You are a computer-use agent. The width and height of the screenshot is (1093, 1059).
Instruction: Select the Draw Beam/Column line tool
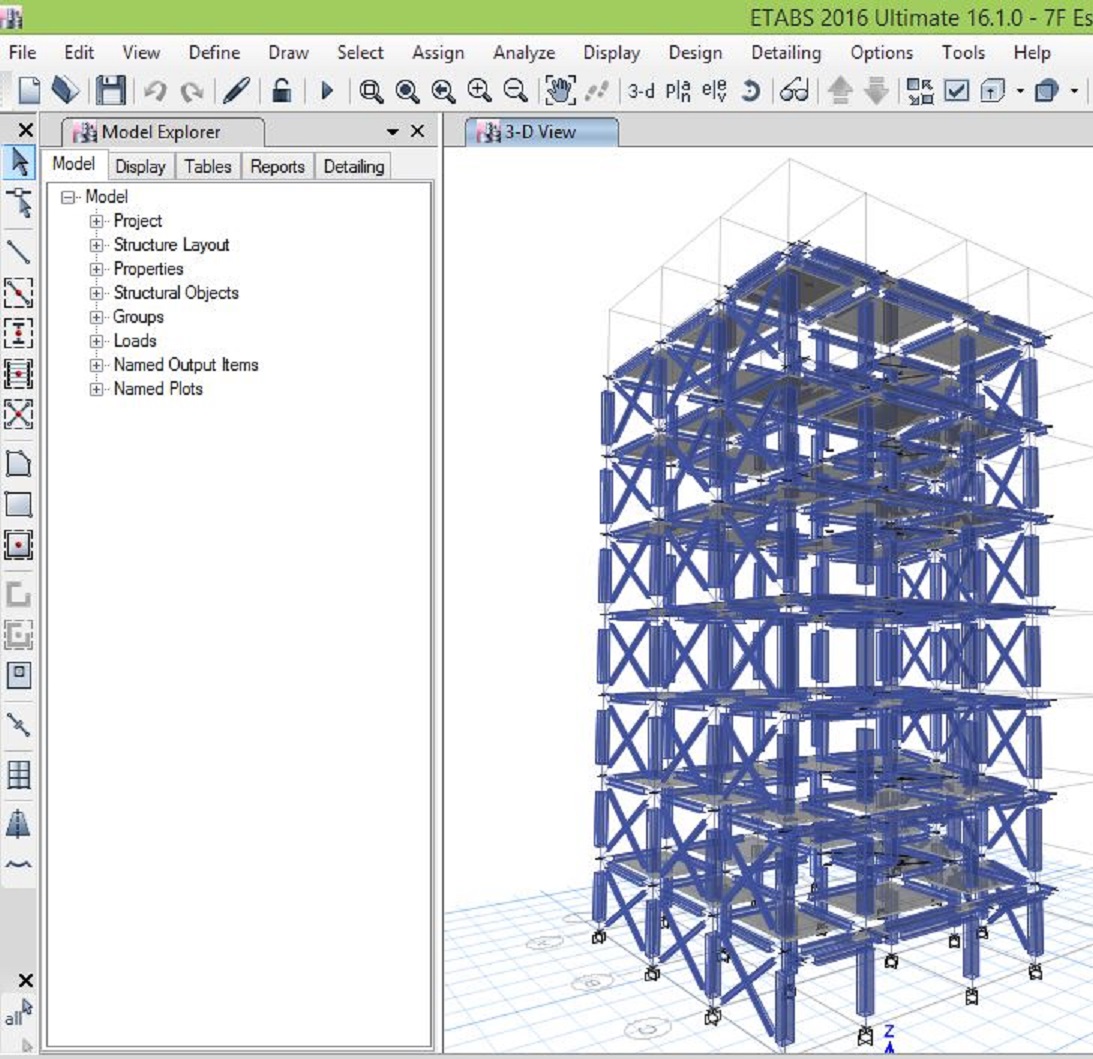click(x=18, y=252)
